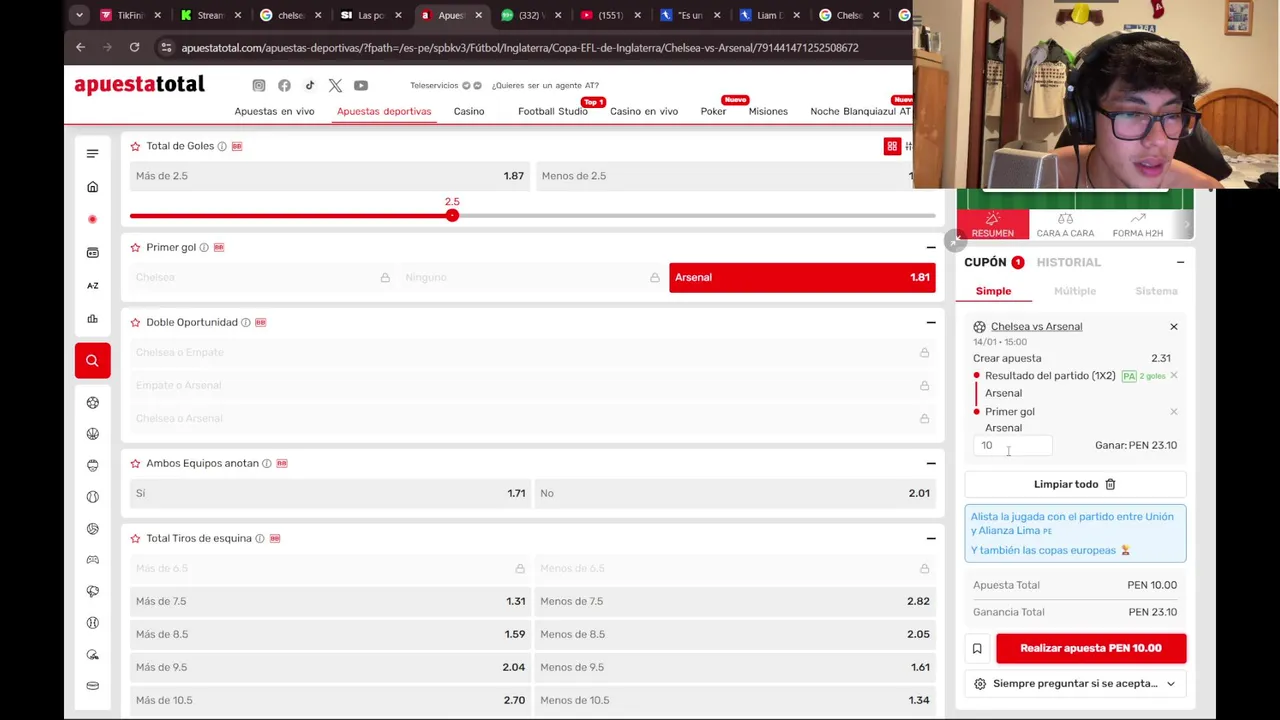Pick Menos de 8.5 corners at 2.05
The height and width of the screenshot is (720, 1280).
(735, 634)
